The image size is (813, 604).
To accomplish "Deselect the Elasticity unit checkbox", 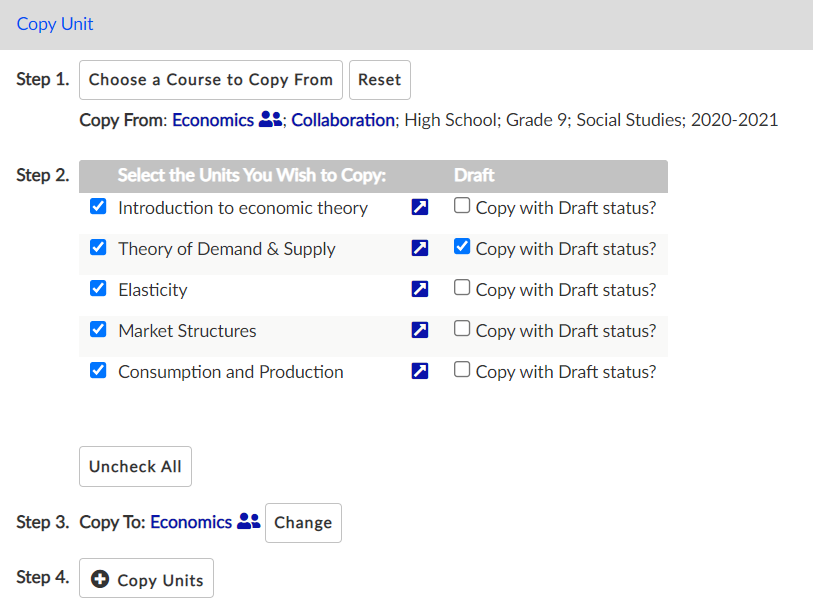I will [x=98, y=288].
